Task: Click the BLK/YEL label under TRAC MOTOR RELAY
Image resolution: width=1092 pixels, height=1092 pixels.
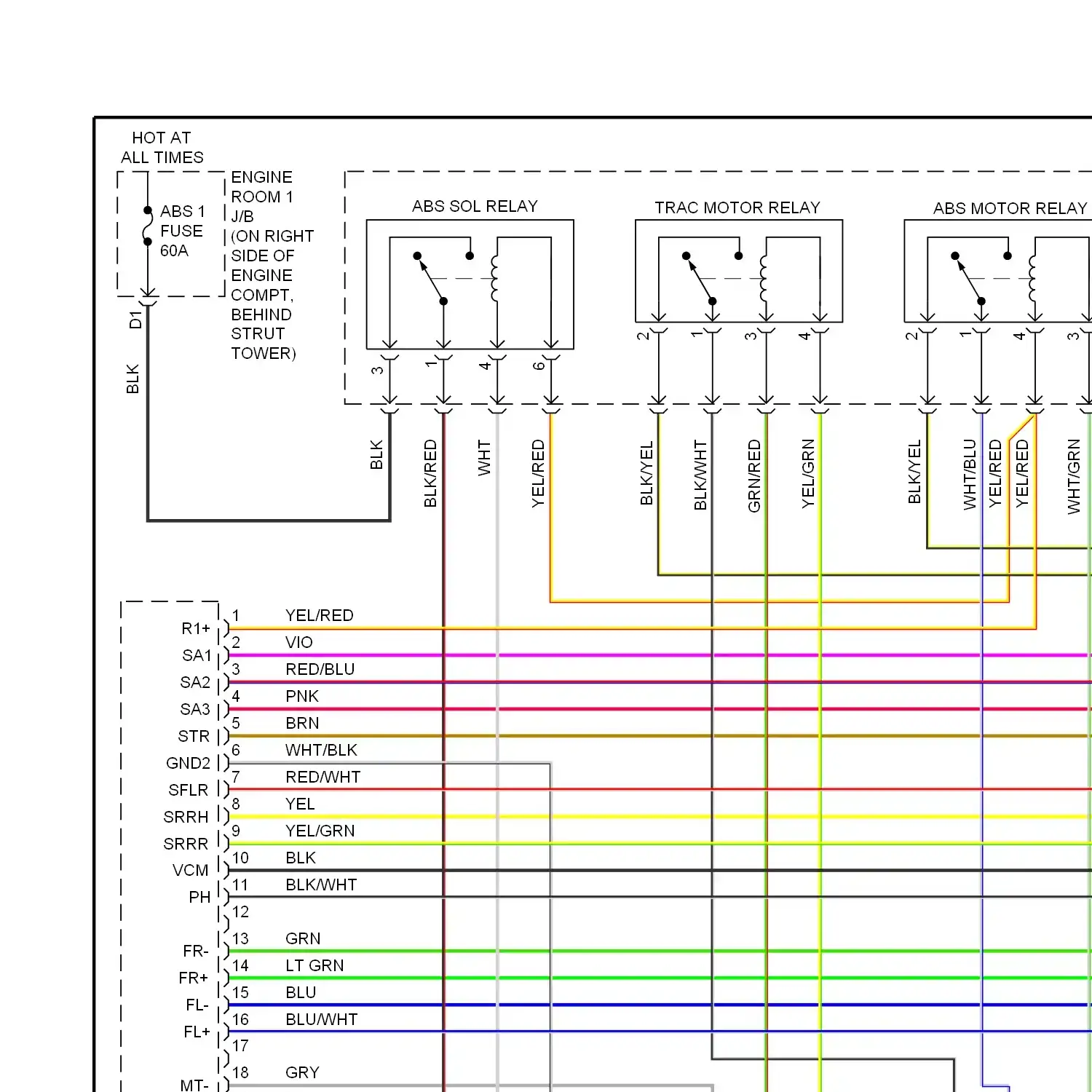Action: tap(646, 473)
